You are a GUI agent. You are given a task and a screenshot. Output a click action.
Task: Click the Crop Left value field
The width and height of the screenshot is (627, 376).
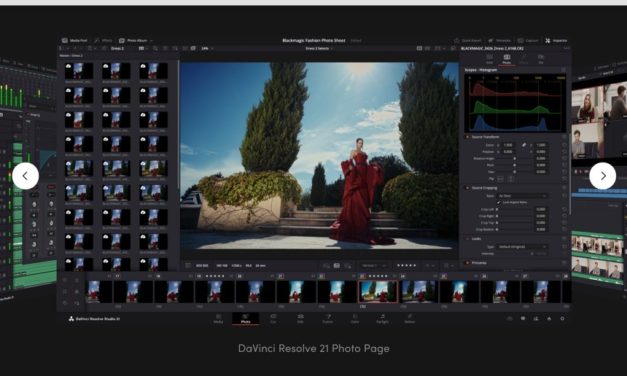pos(541,209)
